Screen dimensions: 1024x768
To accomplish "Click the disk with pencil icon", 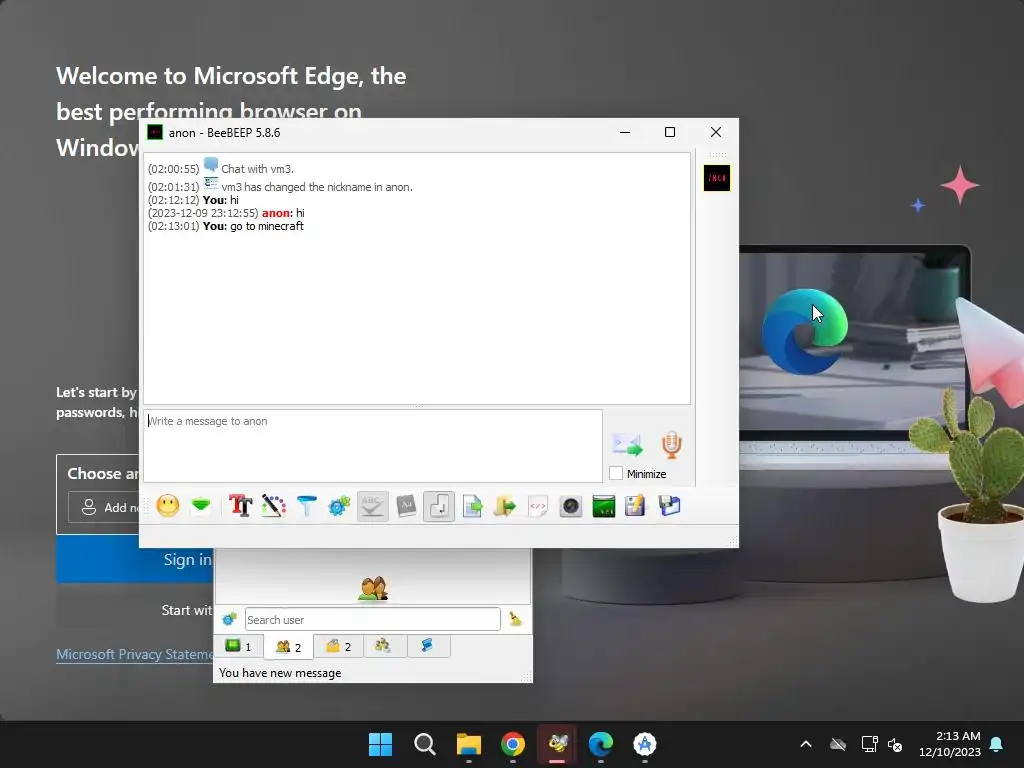I will 635,506.
